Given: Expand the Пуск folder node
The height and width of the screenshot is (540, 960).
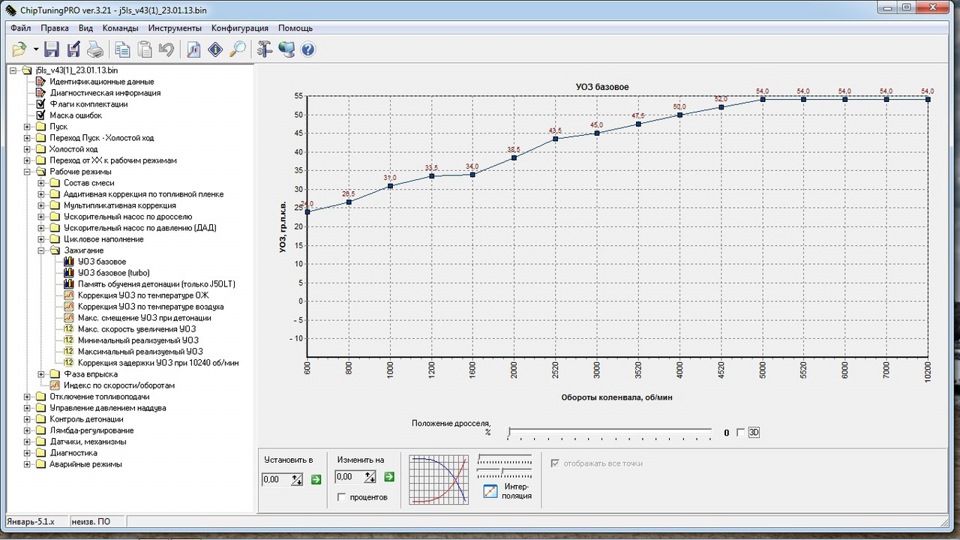Looking at the screenshot, I should click(x=27, y=127).
